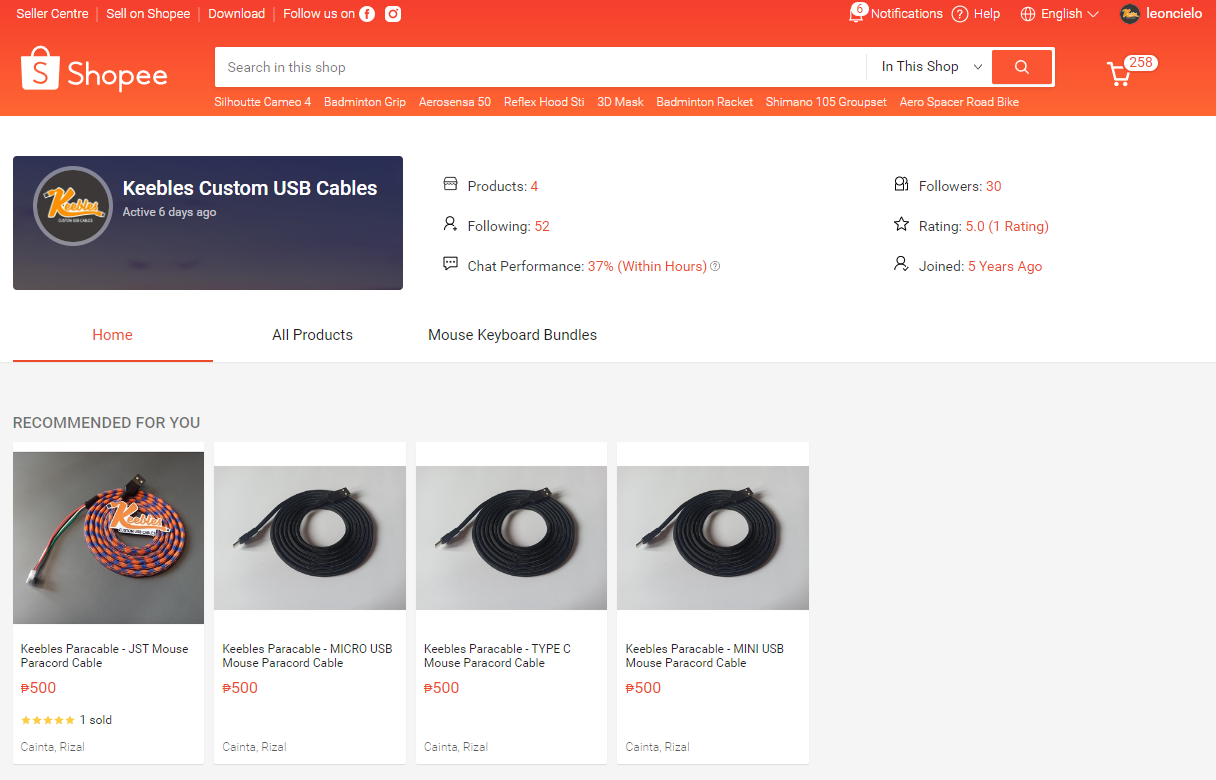The width and height of the screenshot is (1216, 780).
Task: Click the JST Mouse Paracord Cable title
Action: coord(105,656)
